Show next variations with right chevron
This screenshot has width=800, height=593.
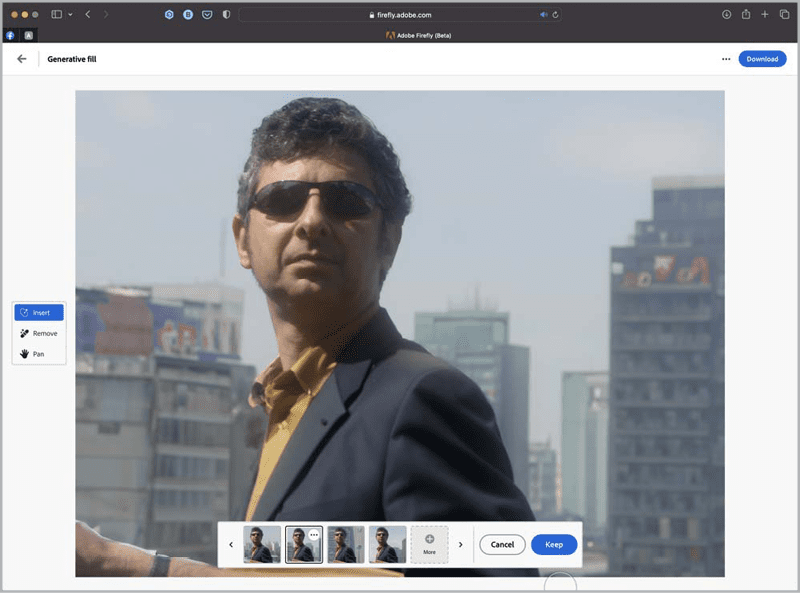(x=460, y=545)
